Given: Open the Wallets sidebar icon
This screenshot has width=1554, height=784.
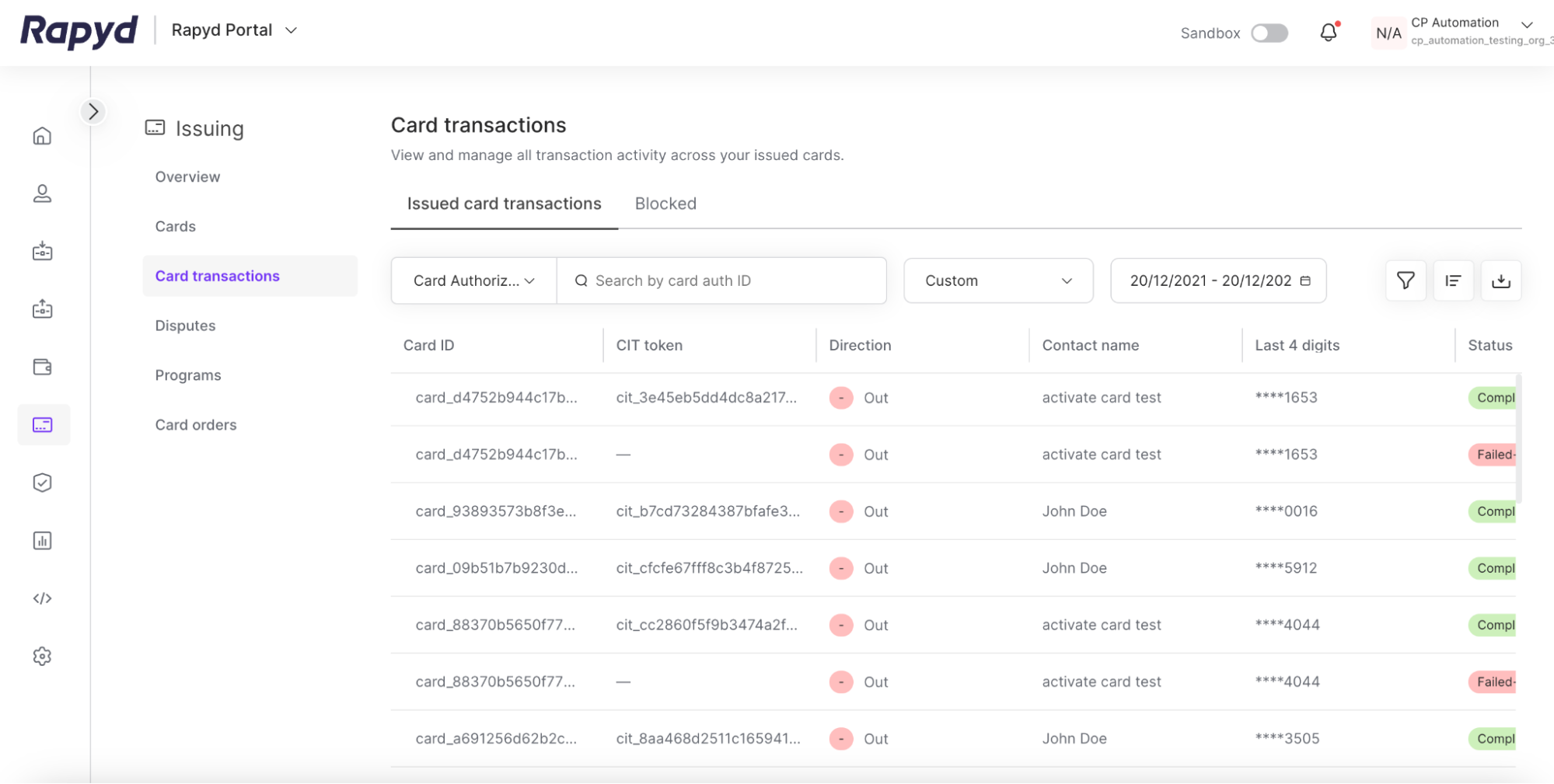Looking at the screenshot, I should [43, 367].
